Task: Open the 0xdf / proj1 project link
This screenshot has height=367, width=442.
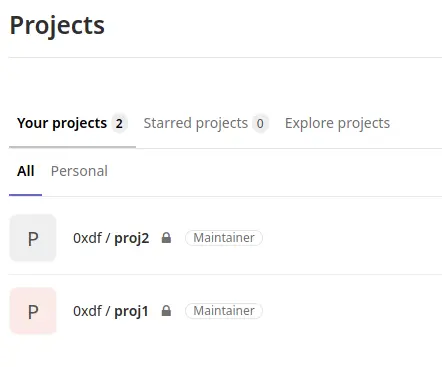Action: 111,311
